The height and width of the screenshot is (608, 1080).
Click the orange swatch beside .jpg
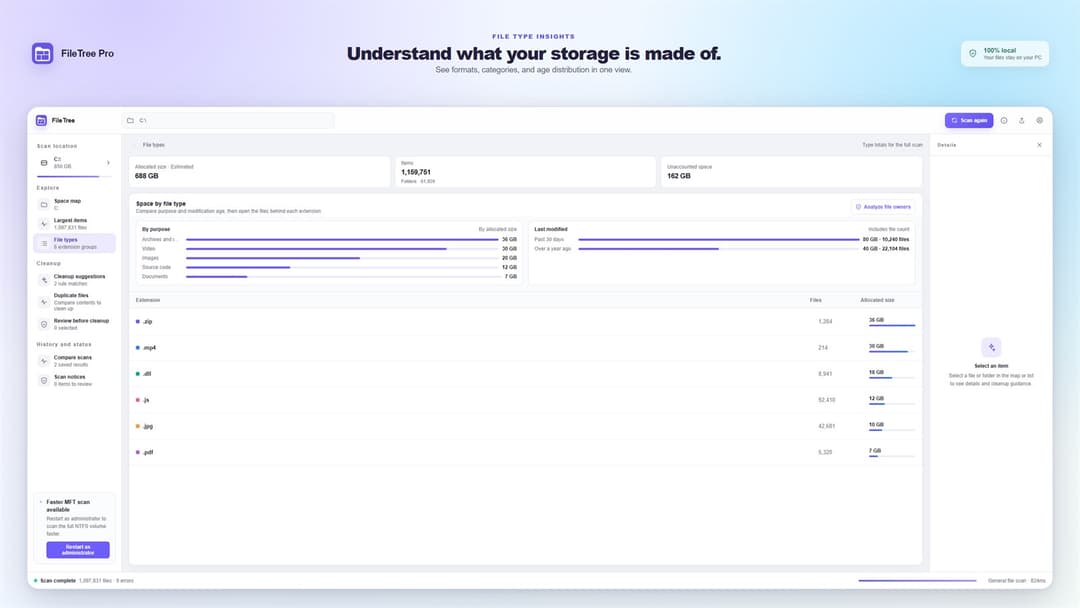pyautogui.click(x=138, y=426)
